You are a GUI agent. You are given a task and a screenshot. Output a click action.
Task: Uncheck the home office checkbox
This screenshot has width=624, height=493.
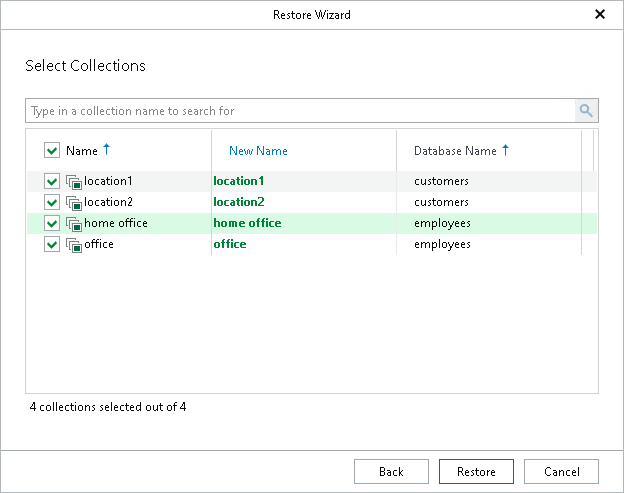[52, 223]
